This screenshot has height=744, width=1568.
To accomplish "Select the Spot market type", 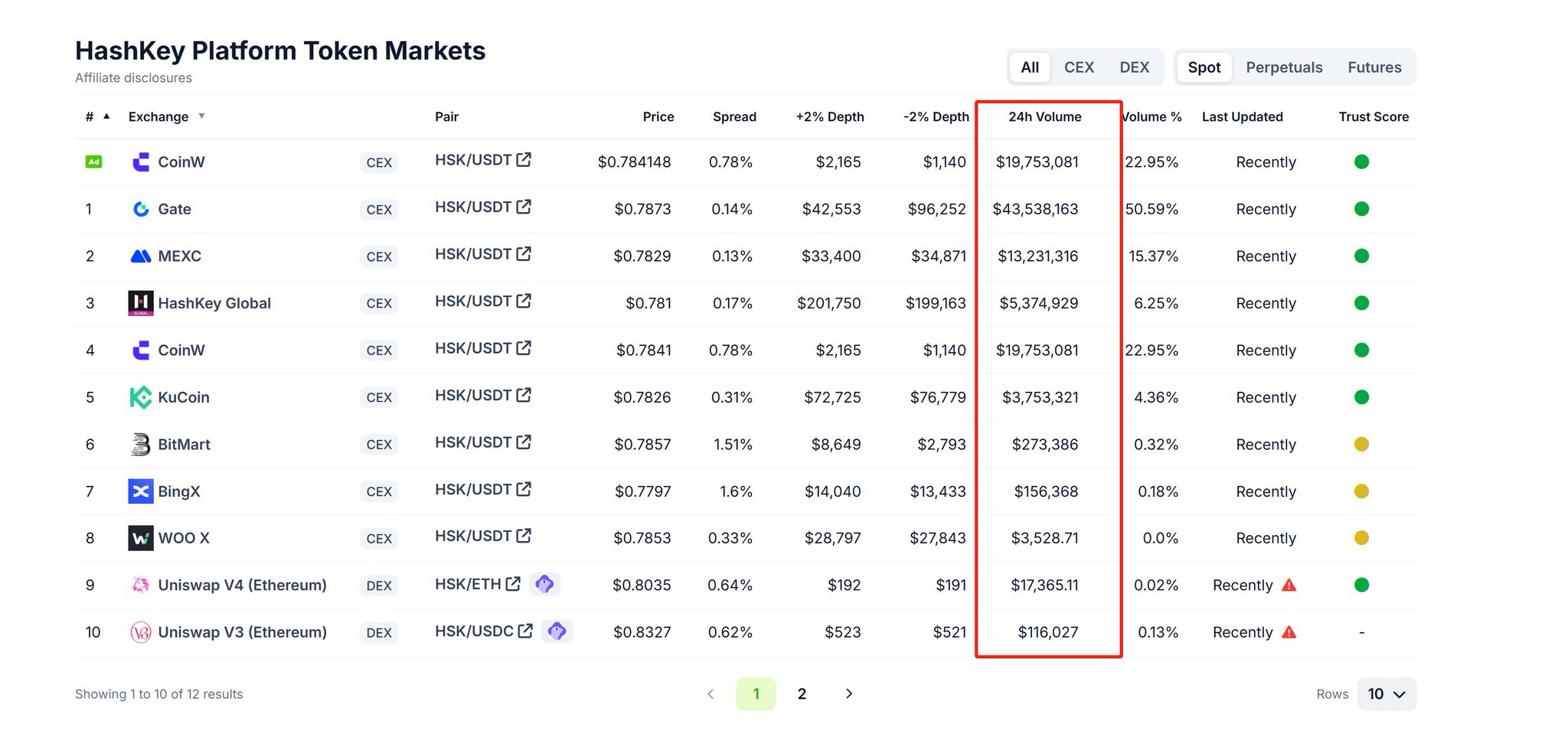I will pos(1204,67).
